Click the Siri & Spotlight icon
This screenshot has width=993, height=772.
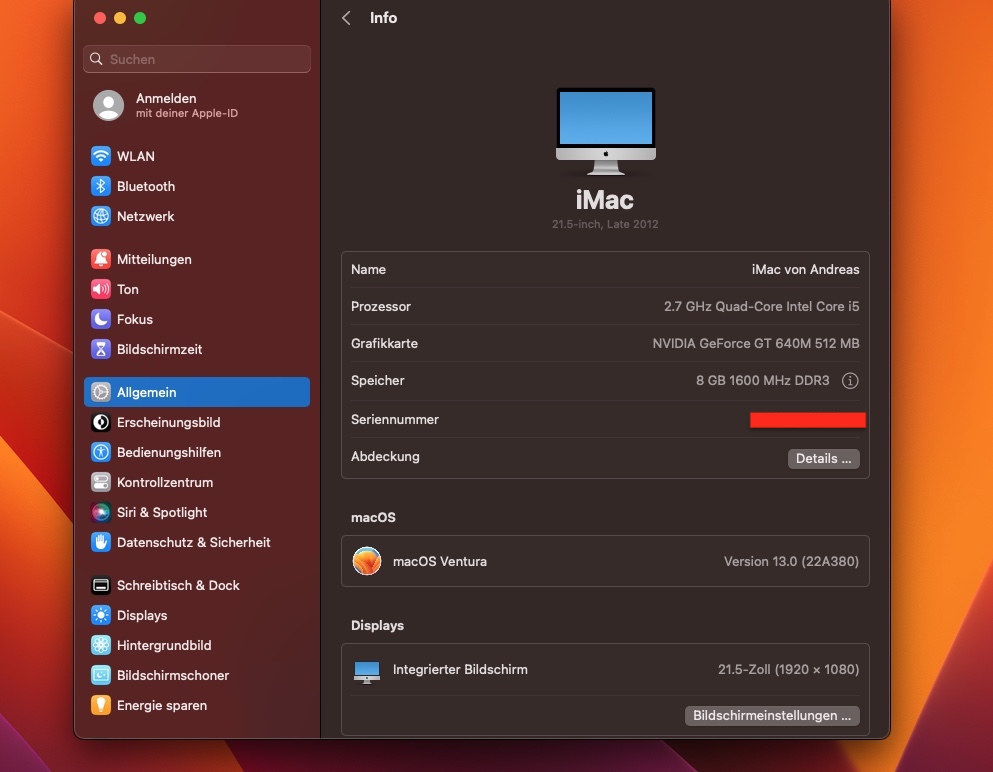pyautogui.click(x=101, y=512)
